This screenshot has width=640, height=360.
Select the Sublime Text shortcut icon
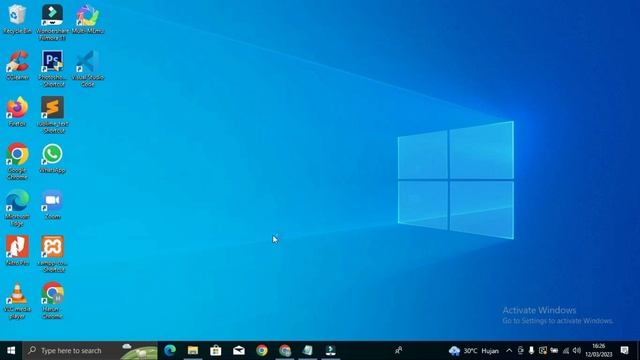pos(52,115)
